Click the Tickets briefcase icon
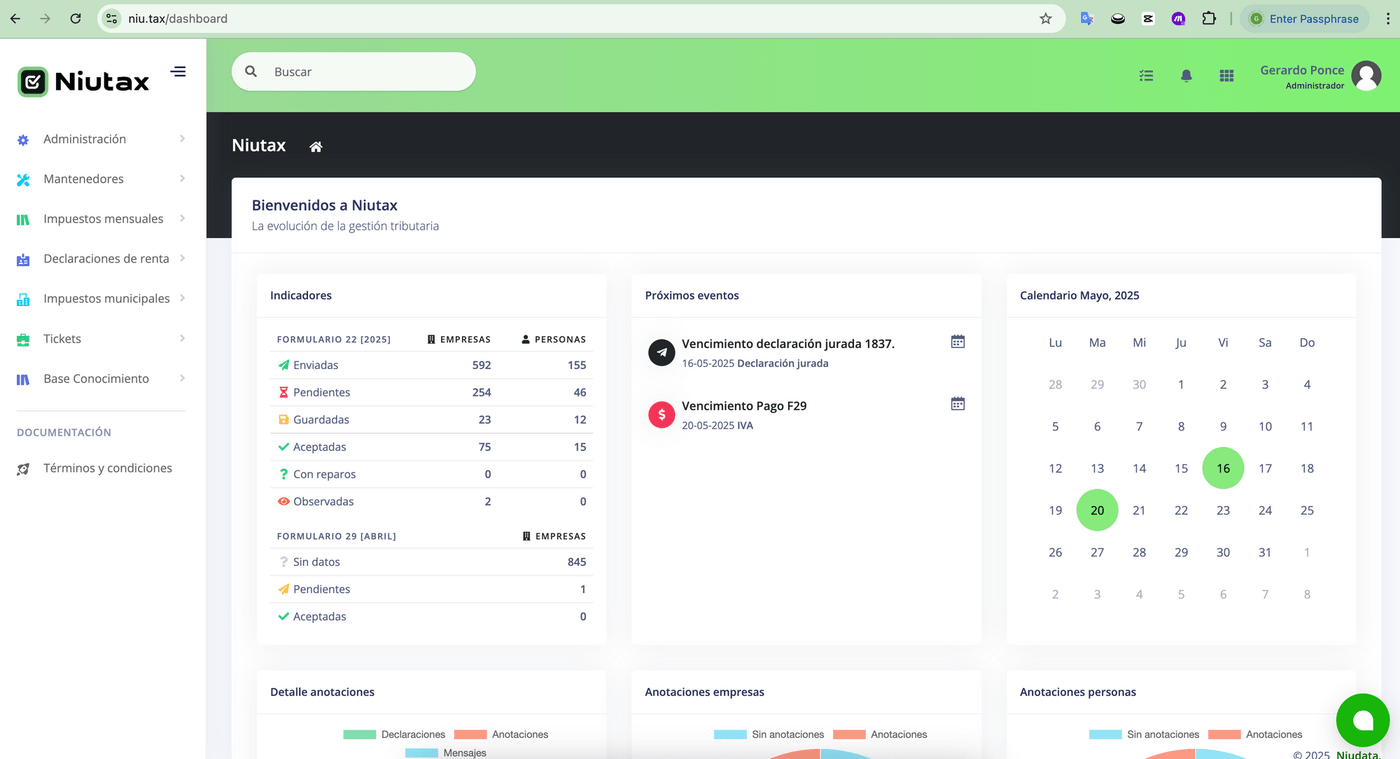 click(x=23, y=340)
